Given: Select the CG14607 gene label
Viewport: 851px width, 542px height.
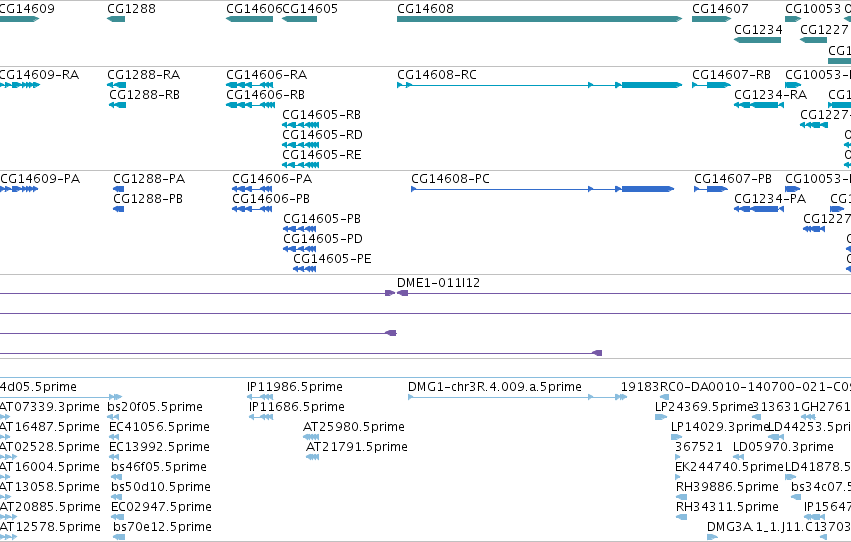Looking at the screenshot, I should point(720,9).
